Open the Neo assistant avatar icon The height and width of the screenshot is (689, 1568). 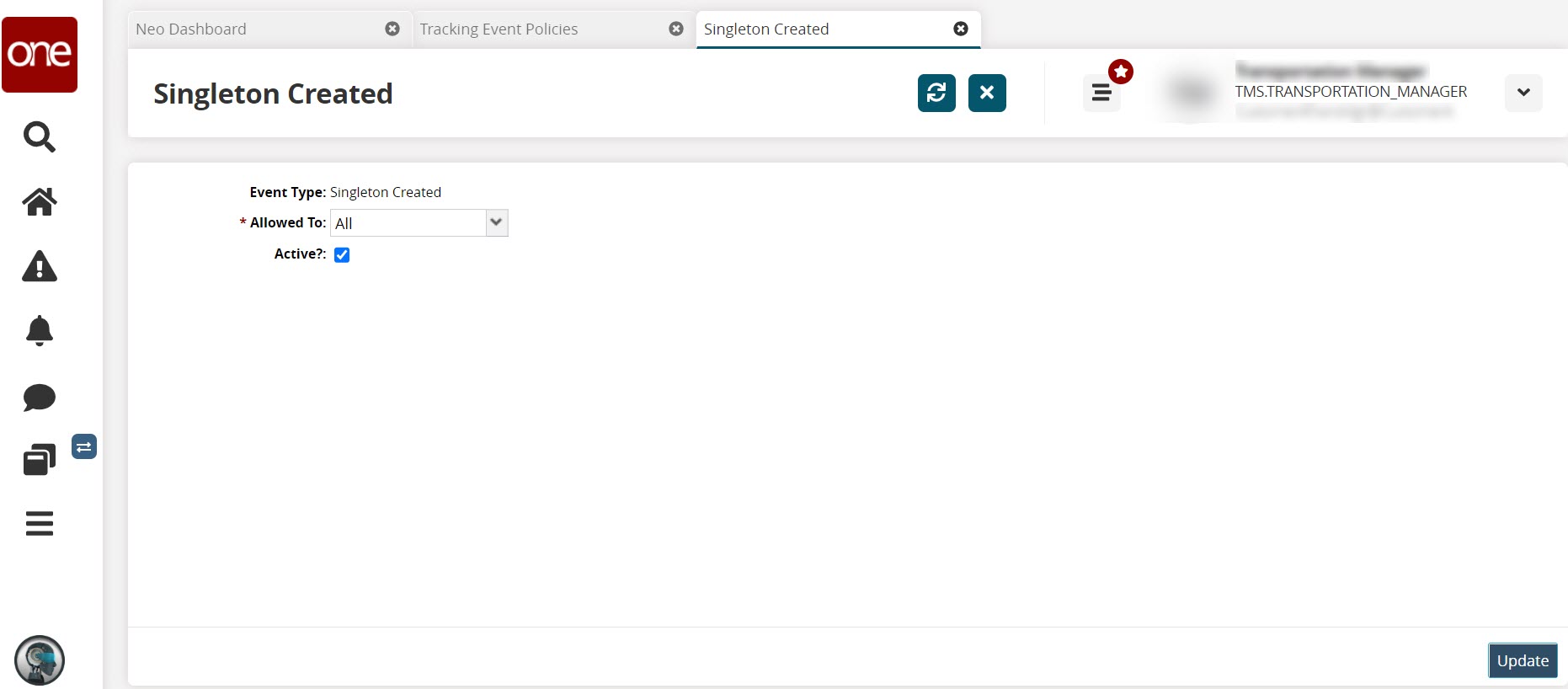(40, 660)
